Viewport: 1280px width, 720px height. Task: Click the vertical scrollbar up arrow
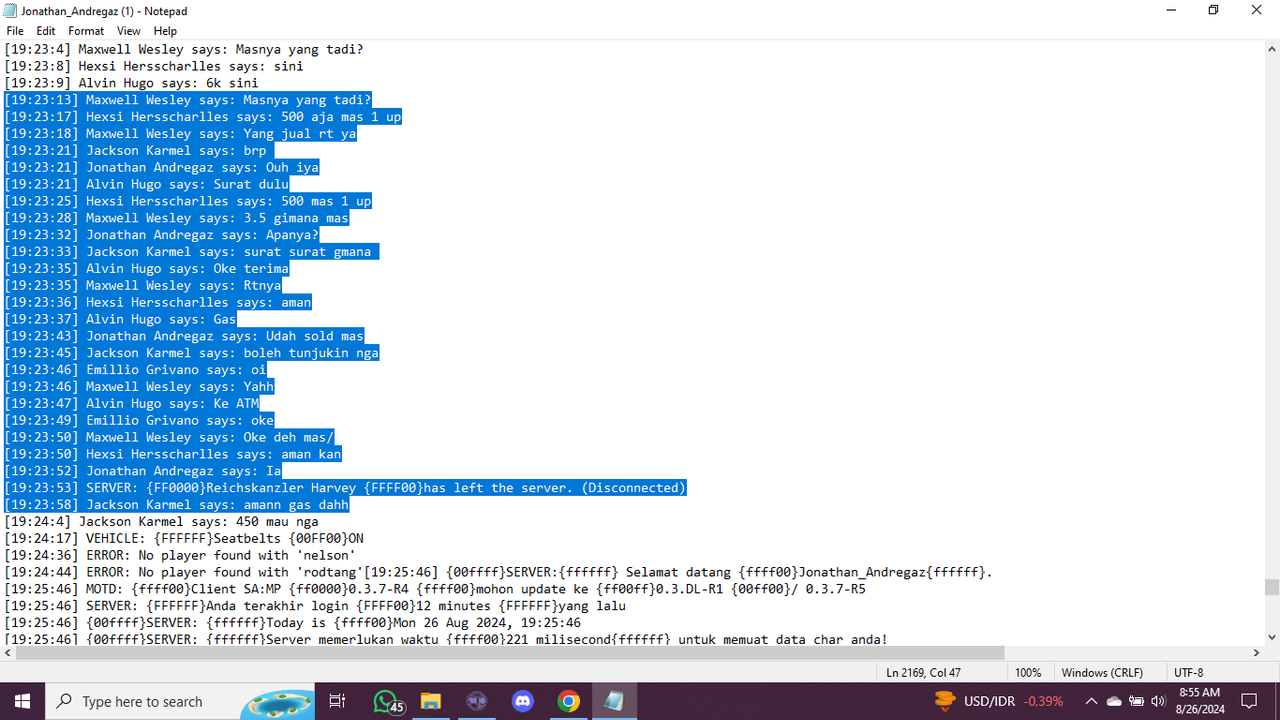tap(1271, 48)
